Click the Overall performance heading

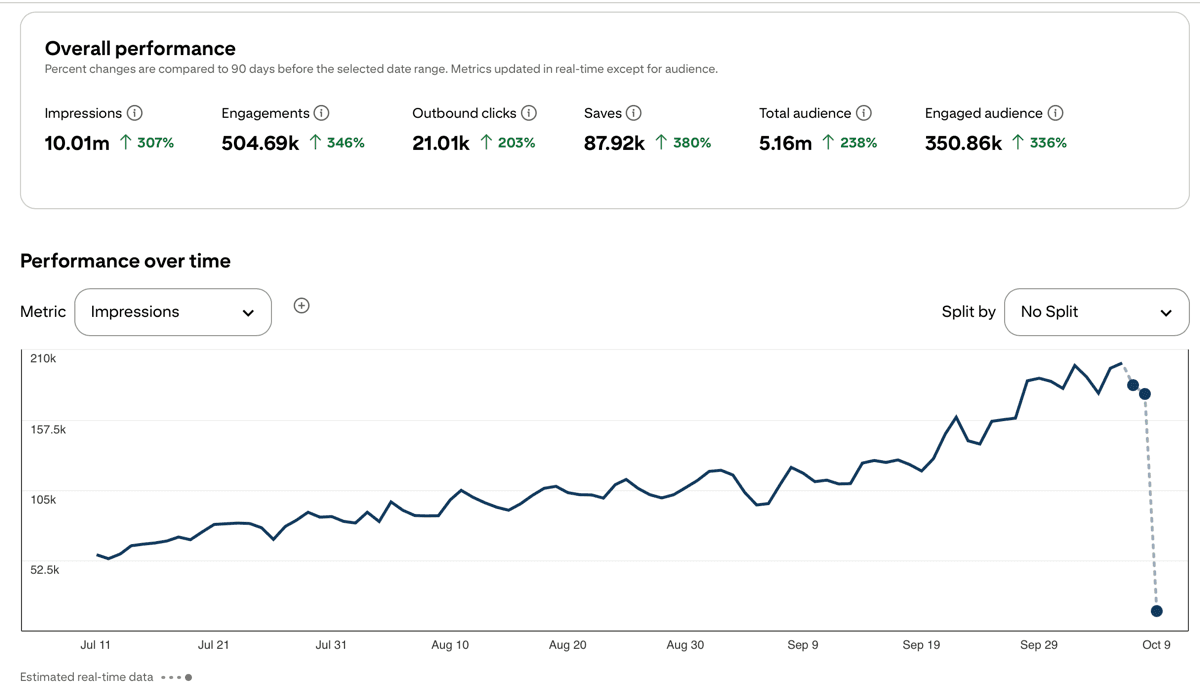coord(140,48)
